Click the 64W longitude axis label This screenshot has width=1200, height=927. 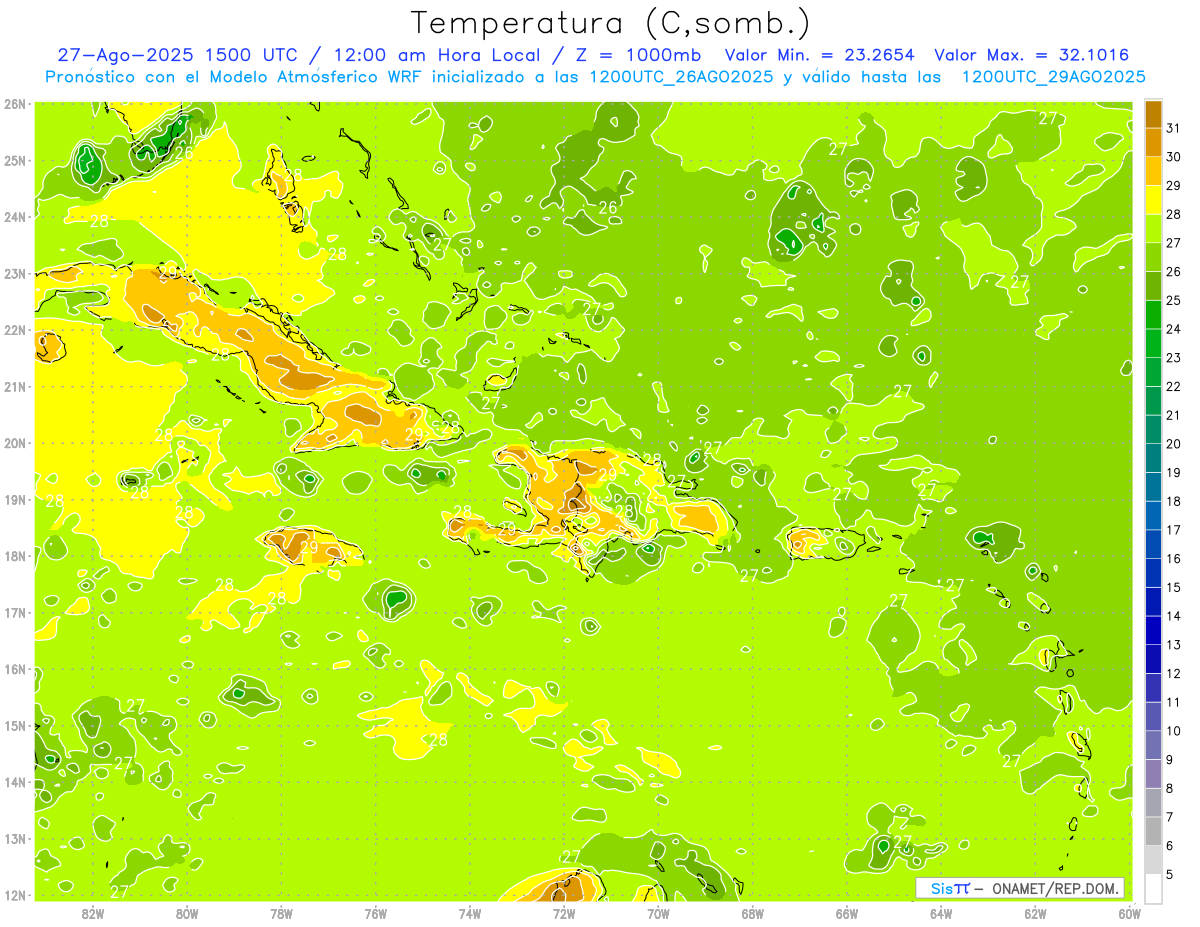pyautogui.click(x=940, y=913)
